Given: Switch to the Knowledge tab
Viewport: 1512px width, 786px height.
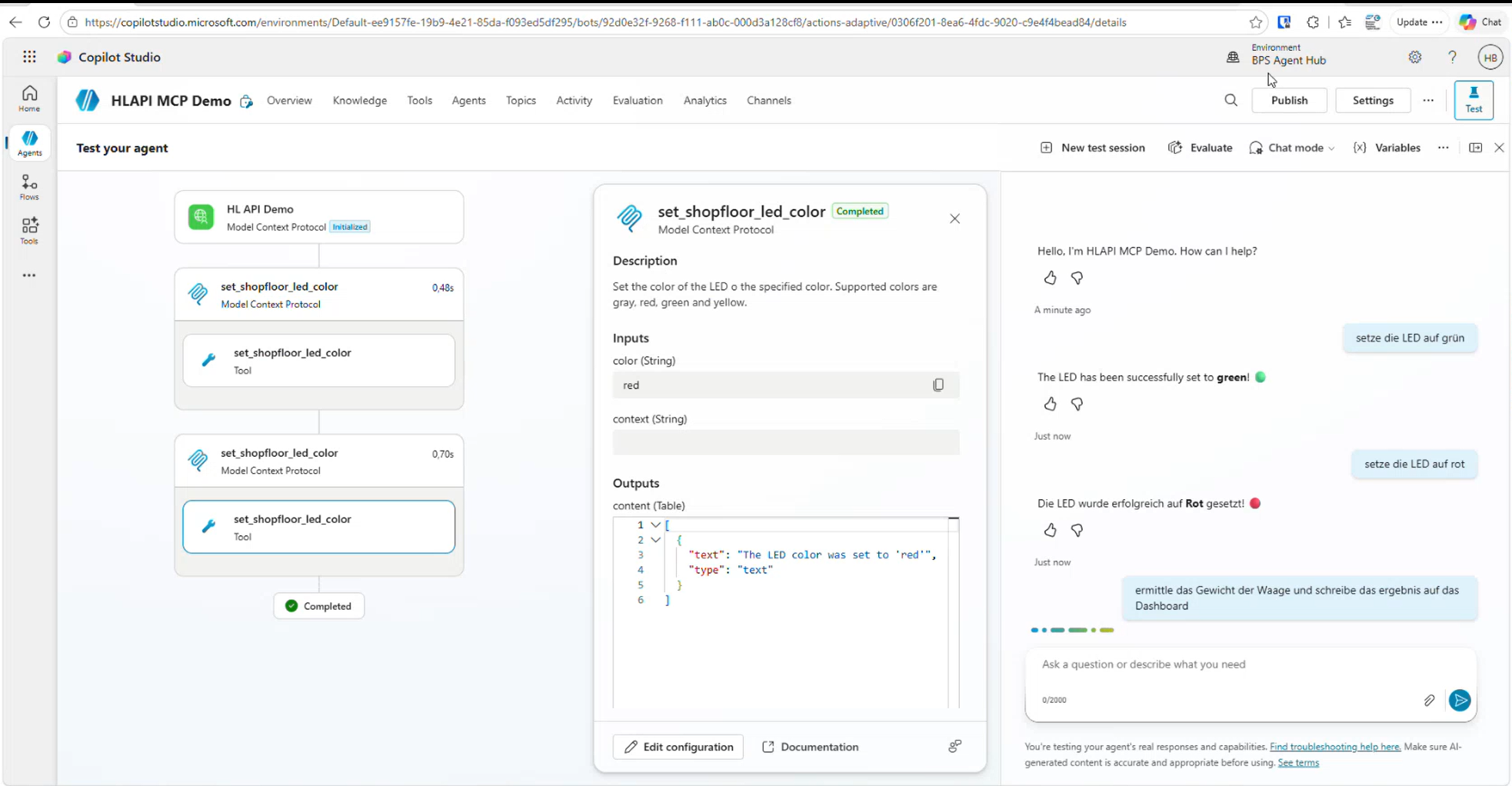Looking at the screenshot, I should [360, 100].
